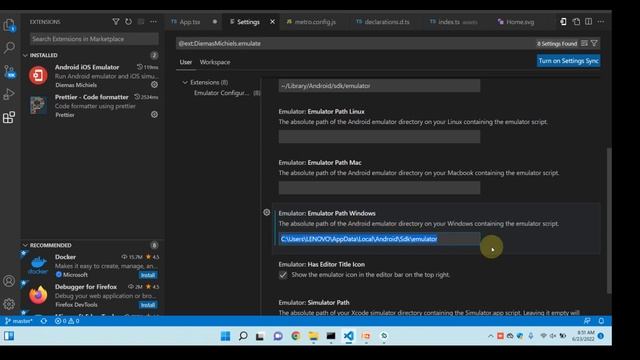Open the Search view in activity bar

pos(9,48)
